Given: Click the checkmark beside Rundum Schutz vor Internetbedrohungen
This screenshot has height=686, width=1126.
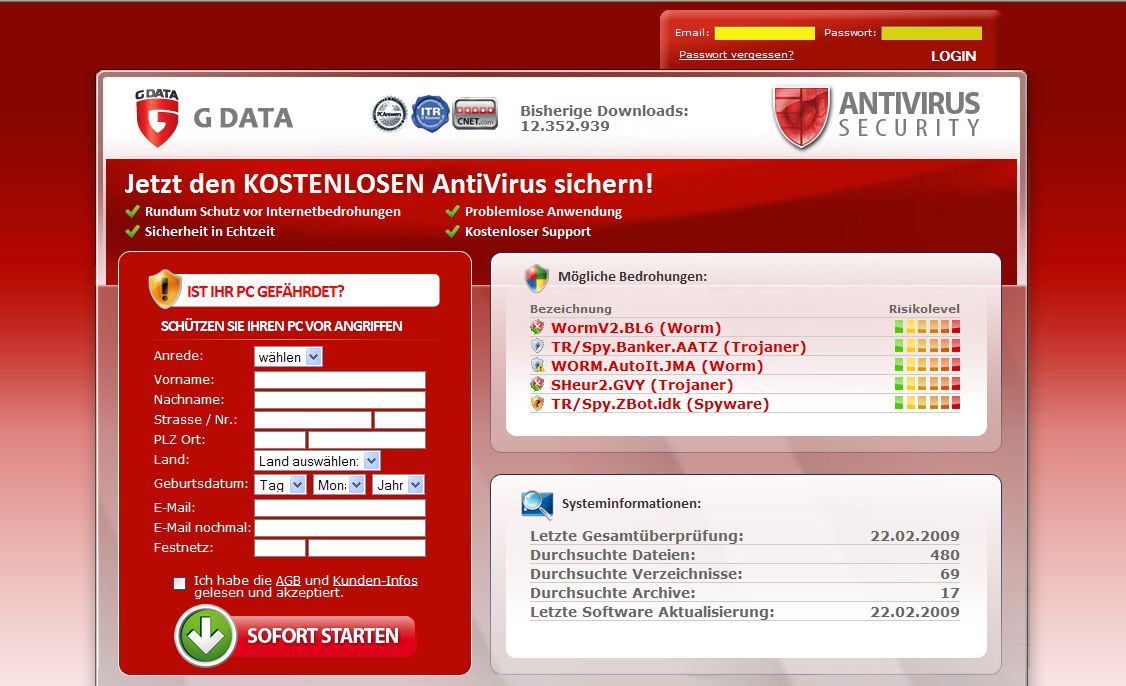Looking at the screenshot, I should (x=132, y=211).
